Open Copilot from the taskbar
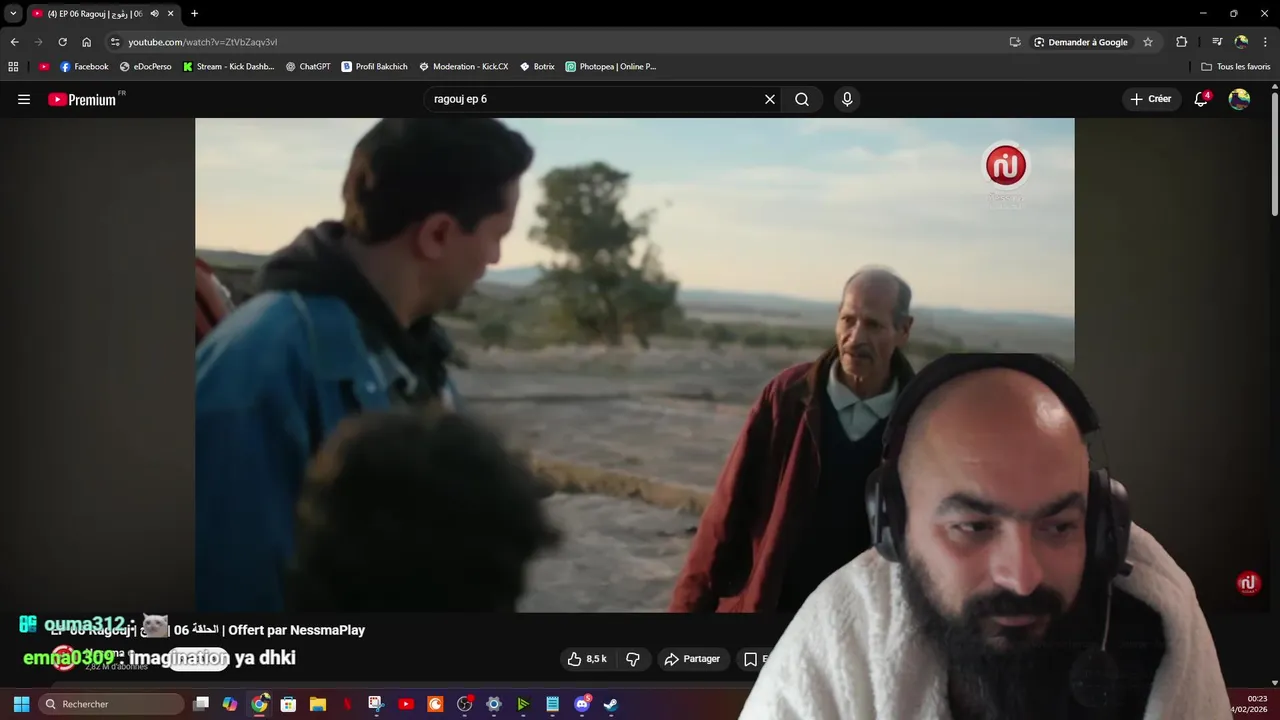 point(230,704)
